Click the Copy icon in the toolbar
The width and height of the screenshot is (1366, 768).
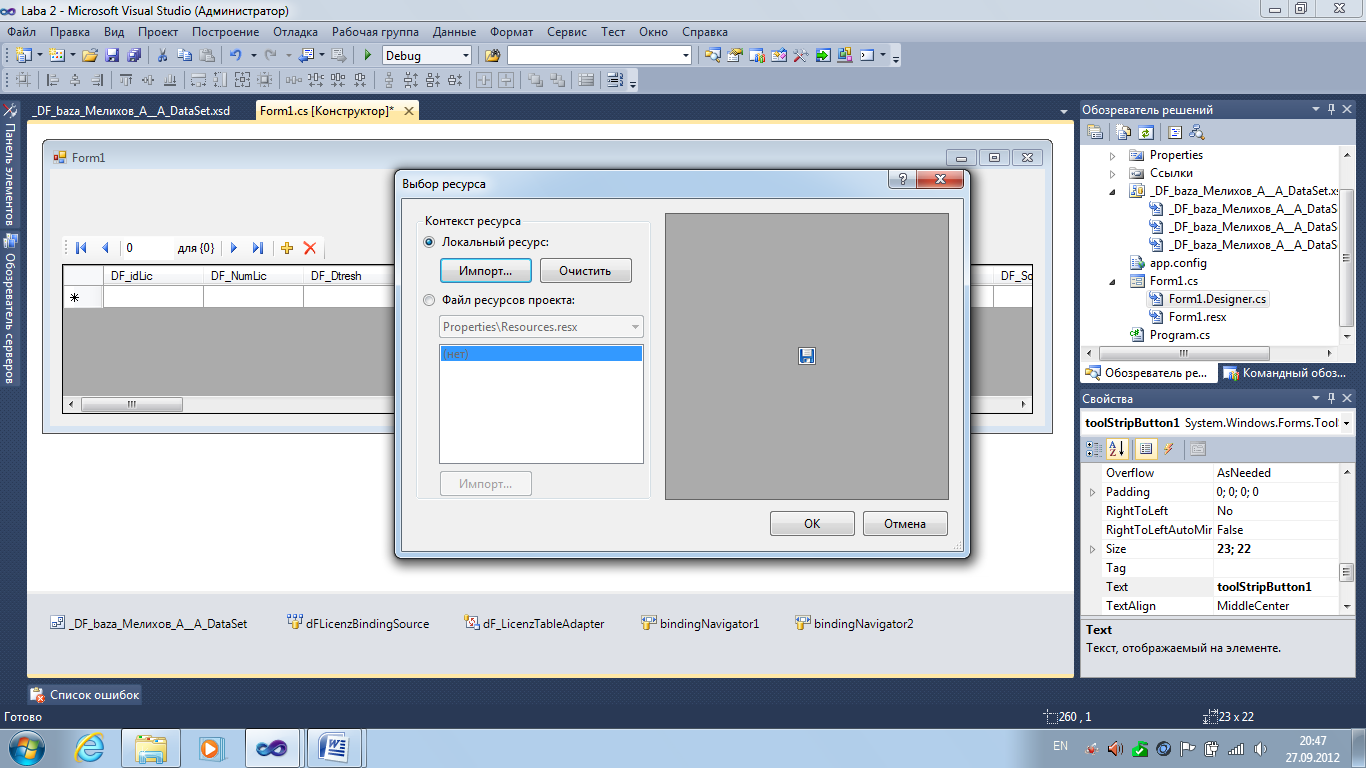coord(184,56)
